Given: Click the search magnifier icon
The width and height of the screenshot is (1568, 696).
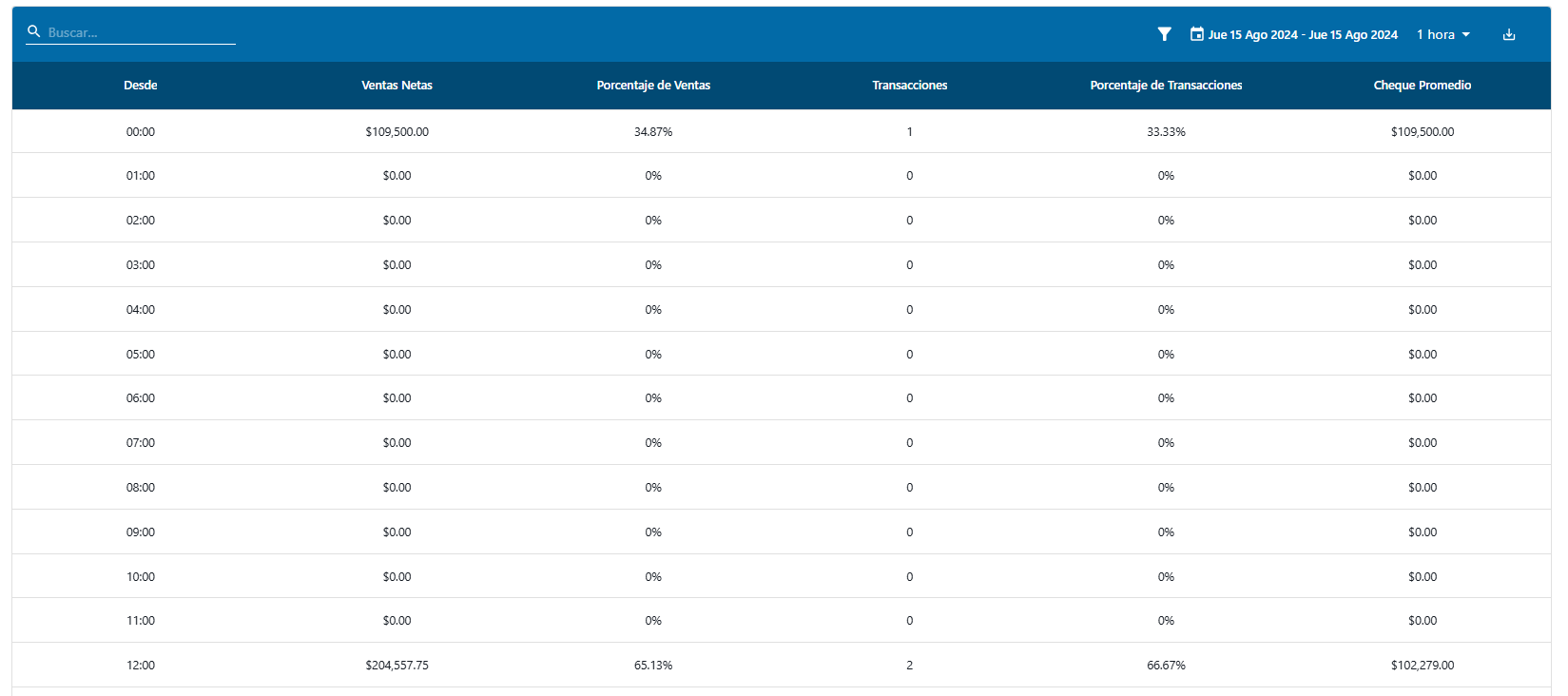Looking at the screenshot, I should coord(34,31).
